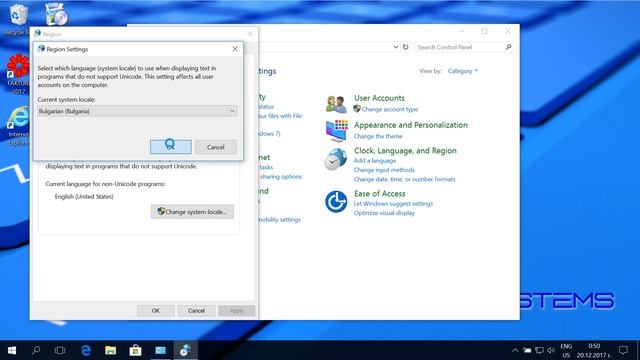Click the refresh icon in Control Panel

pyautogui.click(x=405, y=47)
